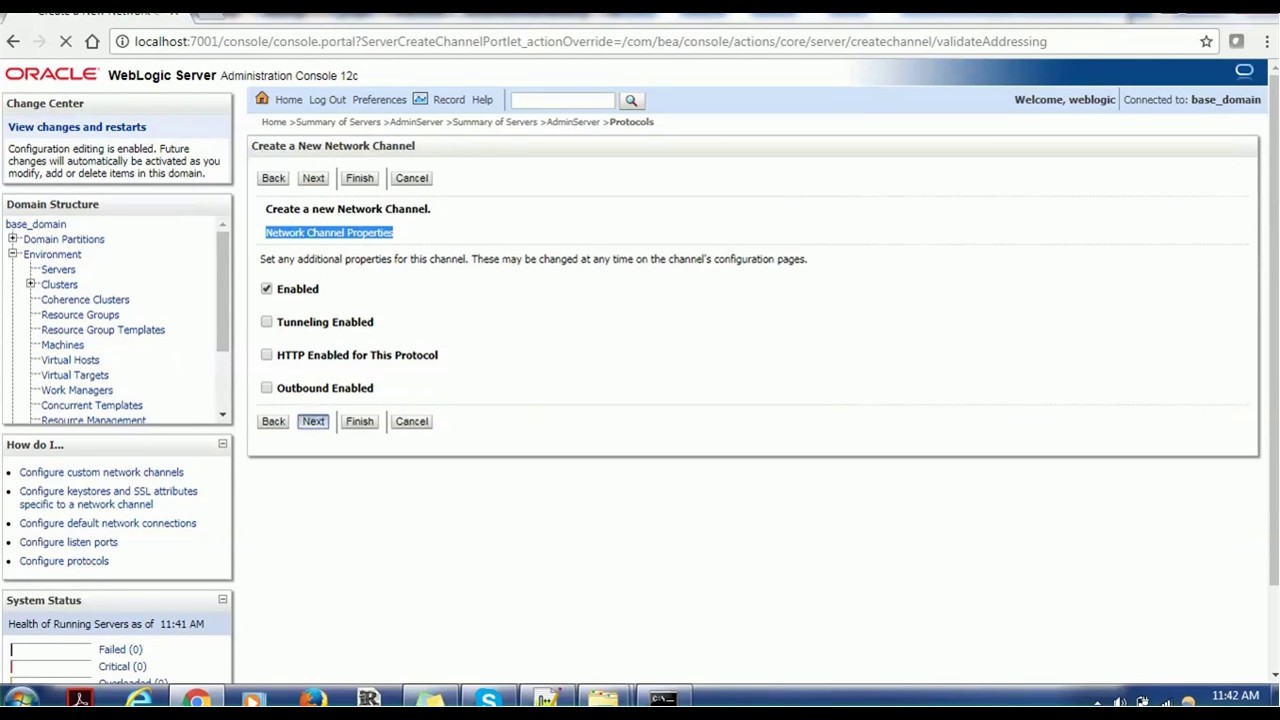
Task: Open the Critical (0) health status link
Action: pyautogui.click(x=122, y=666)
